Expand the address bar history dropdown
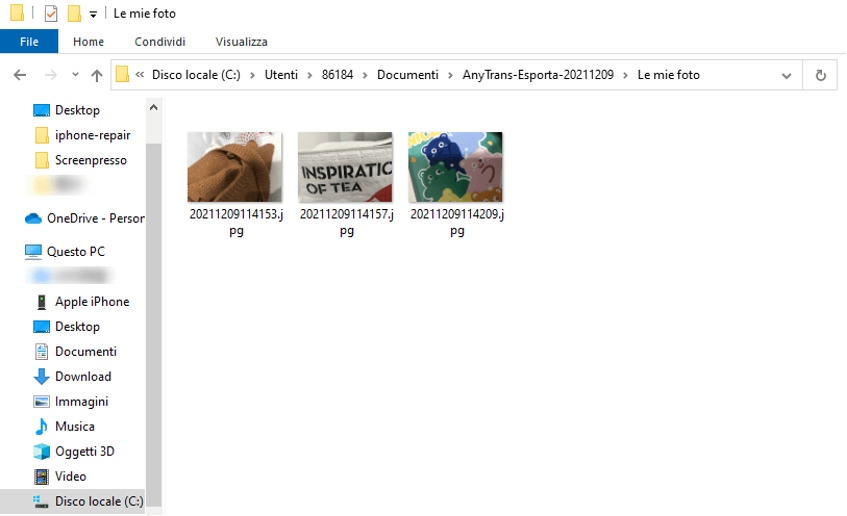The width and height of the screenshot is (847, 516). [787, 75]
